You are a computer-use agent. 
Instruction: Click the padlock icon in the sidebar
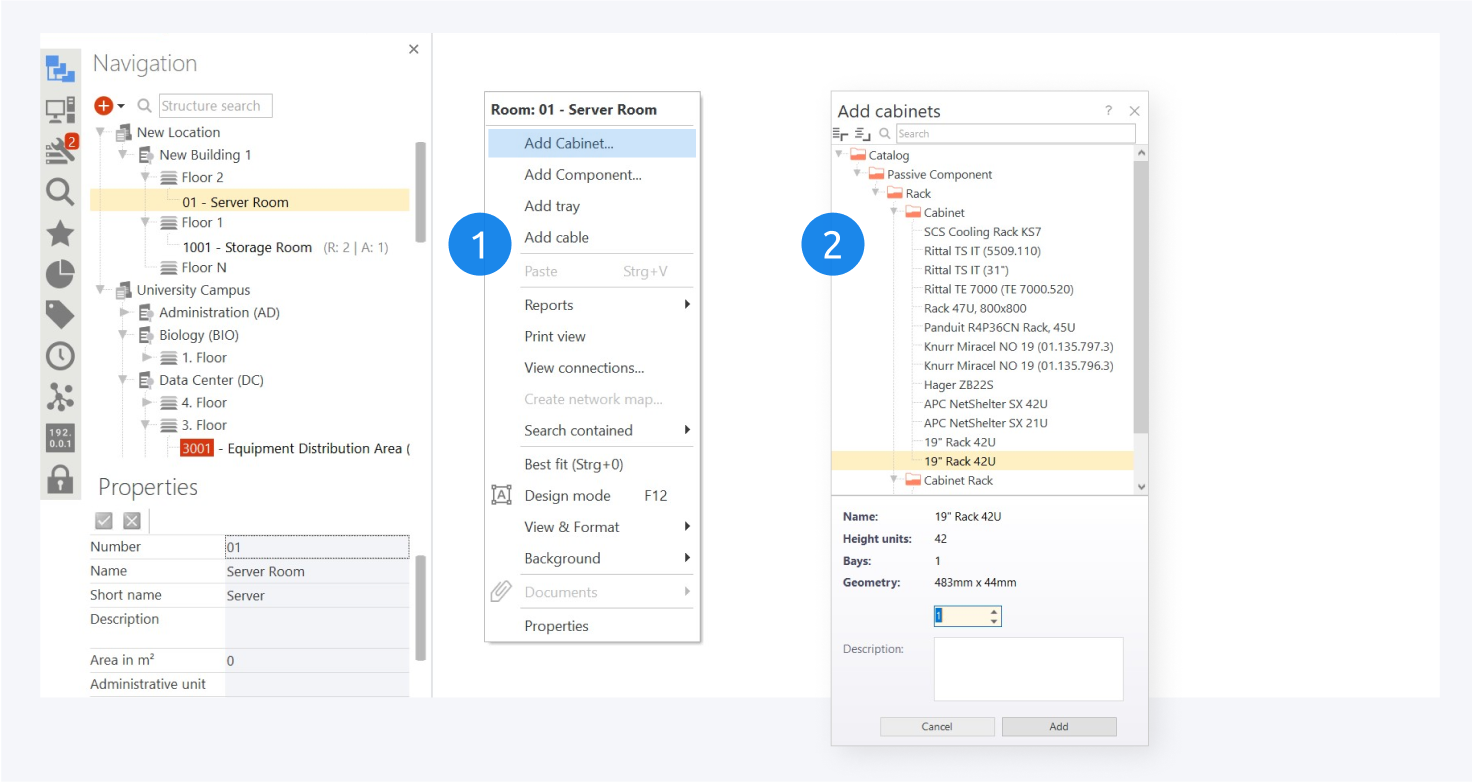60,479
